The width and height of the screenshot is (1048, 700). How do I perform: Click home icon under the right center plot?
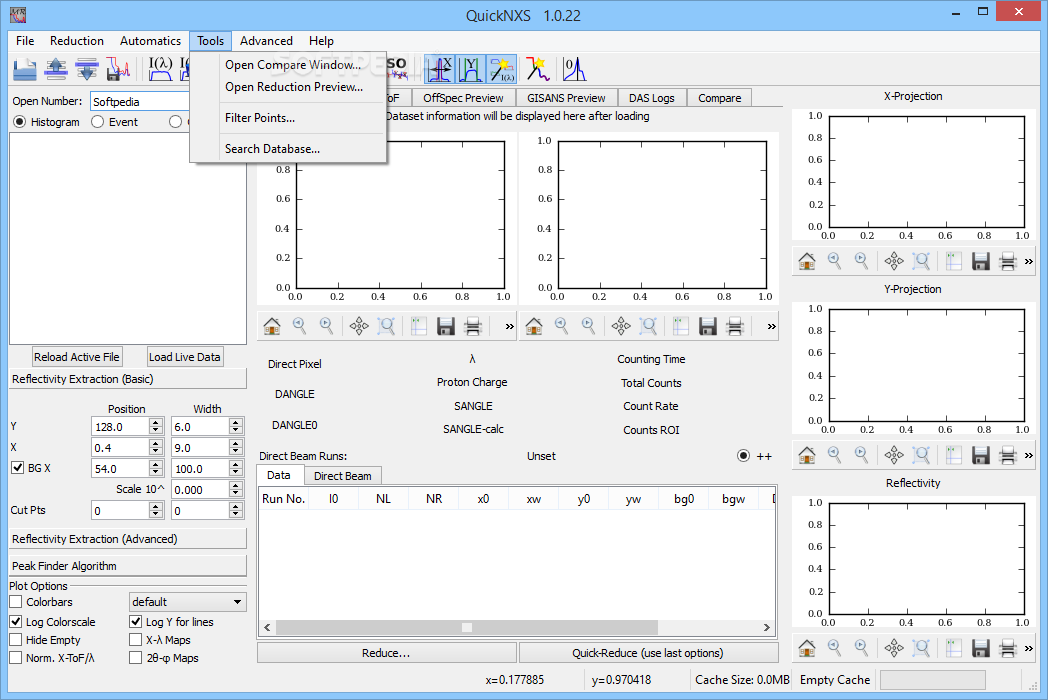(534, 326)
